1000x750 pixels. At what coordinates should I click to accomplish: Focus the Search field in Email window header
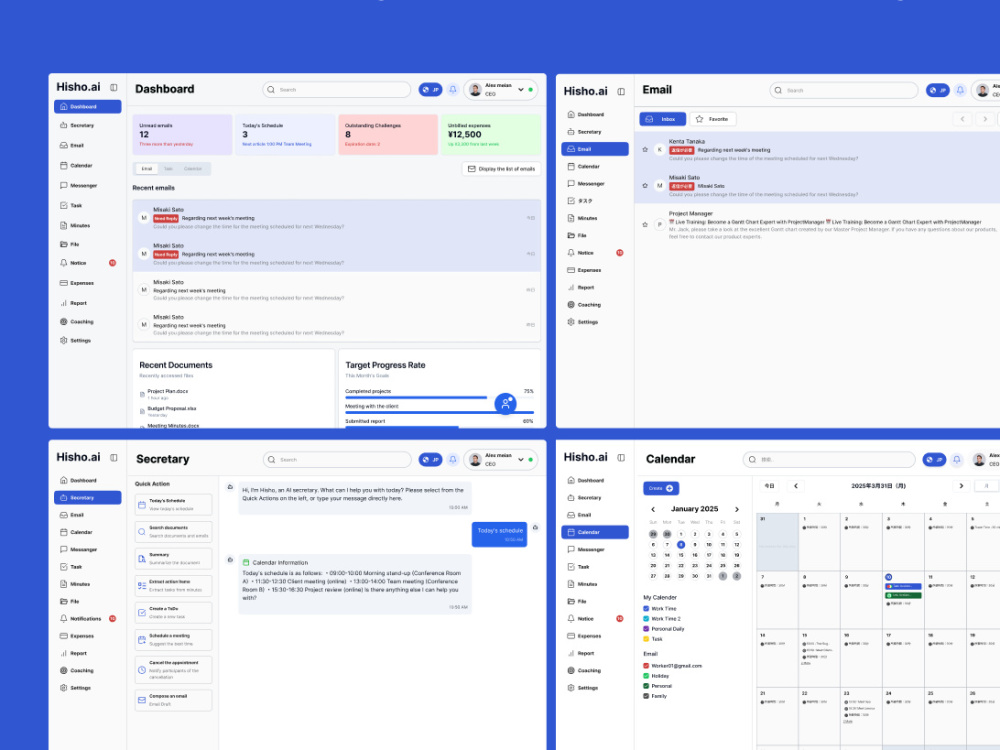(x=843, y=91)
